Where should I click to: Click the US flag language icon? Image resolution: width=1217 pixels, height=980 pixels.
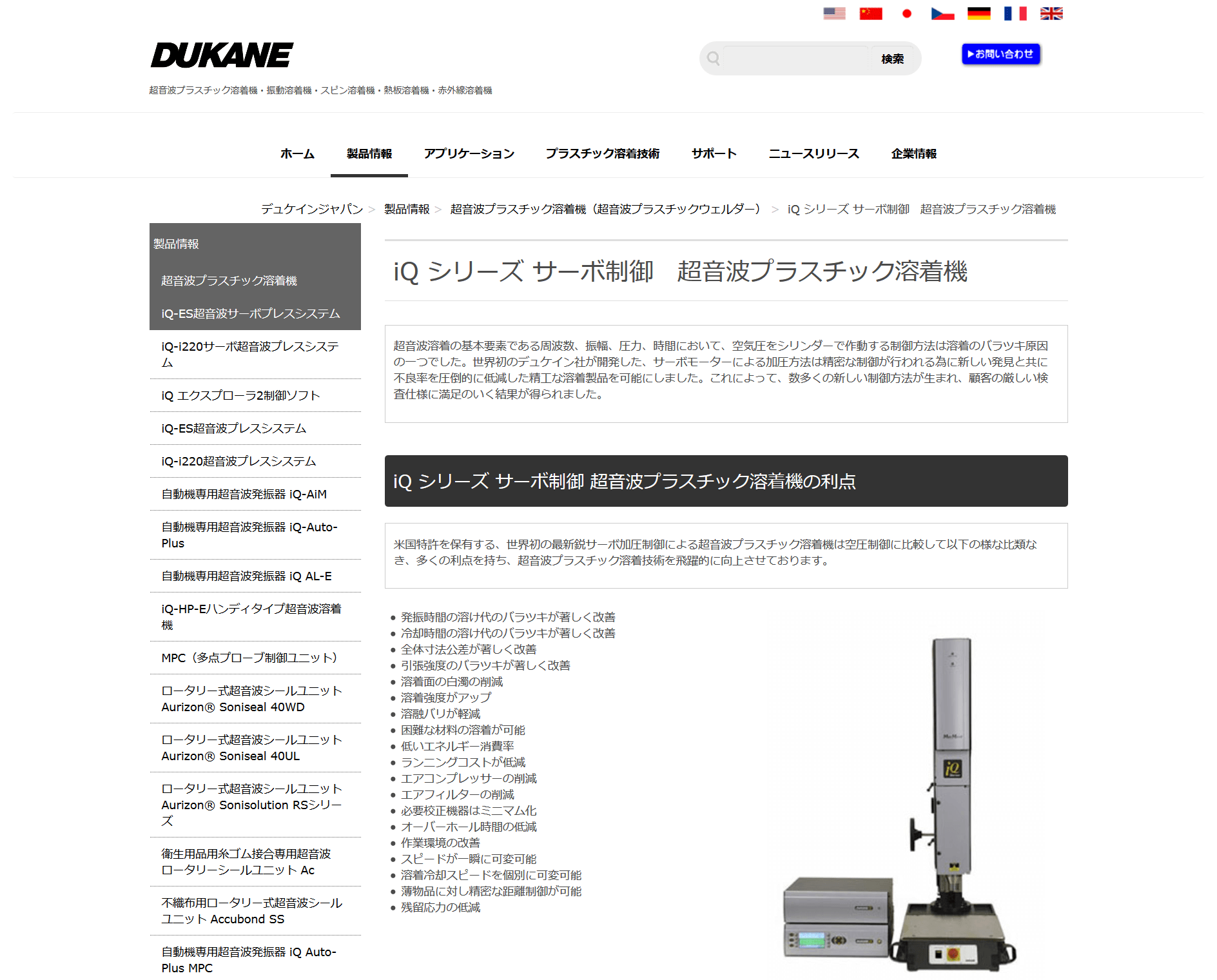(834, 14)
